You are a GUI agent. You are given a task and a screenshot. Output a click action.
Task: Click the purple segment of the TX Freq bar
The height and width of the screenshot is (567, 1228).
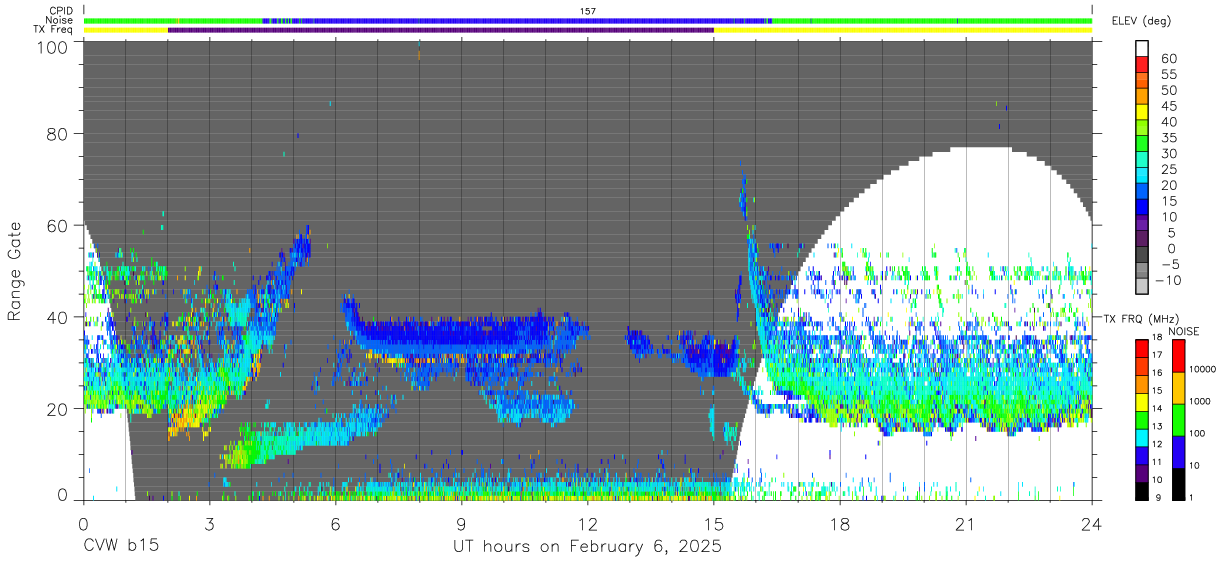tap(441, 30)
